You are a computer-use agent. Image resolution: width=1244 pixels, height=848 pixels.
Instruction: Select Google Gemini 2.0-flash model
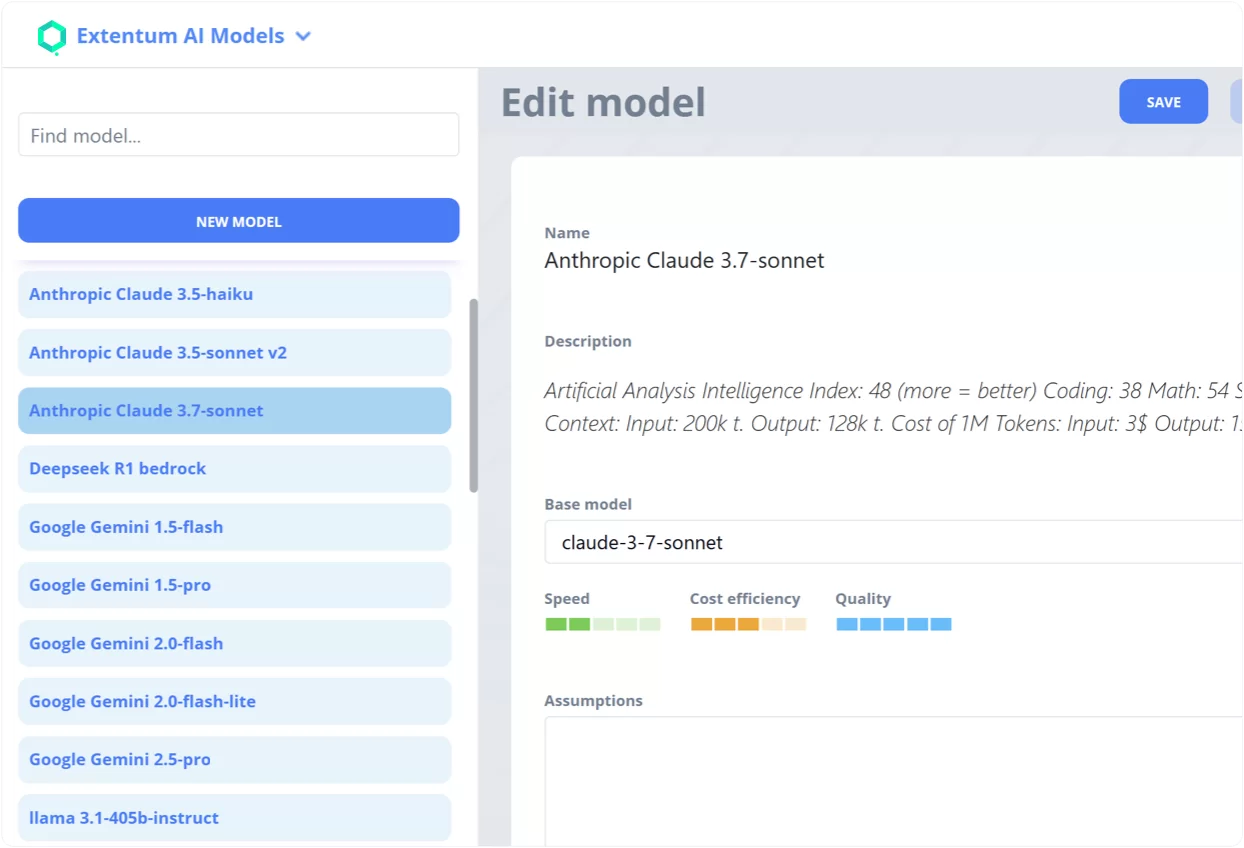pyautogui.click(x=235, y=643)
